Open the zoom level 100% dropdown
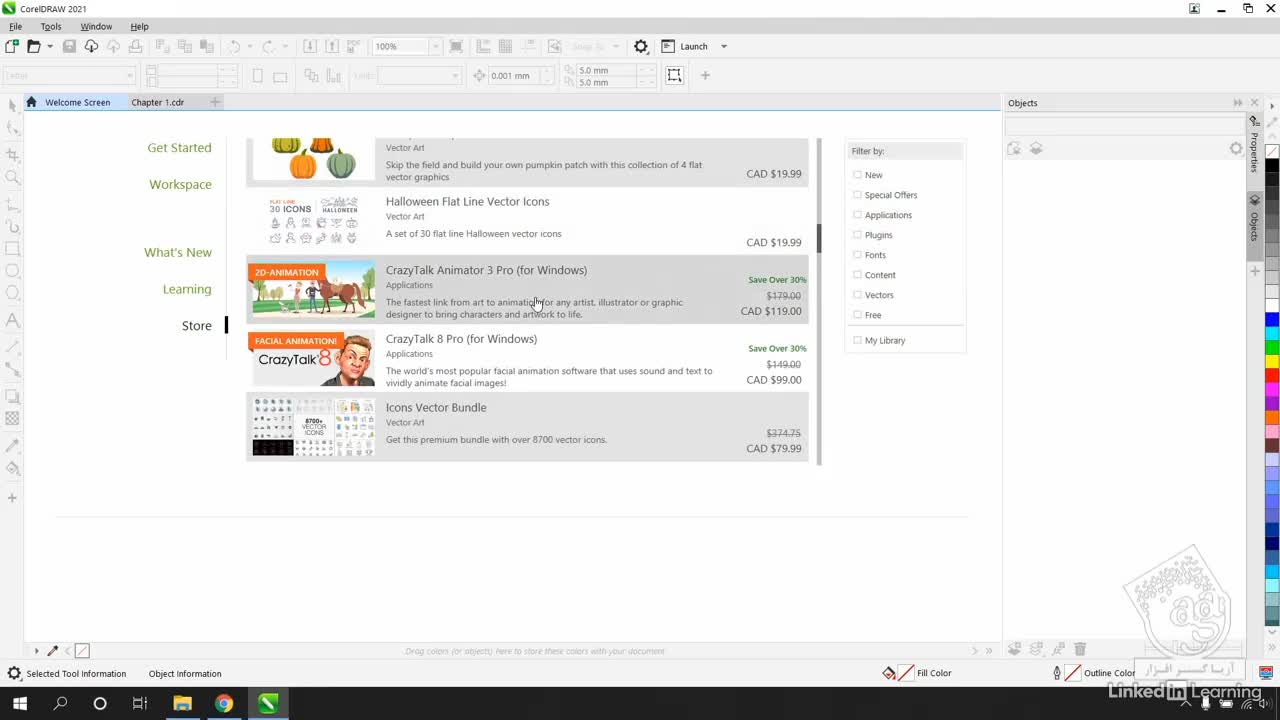1280x720 pixels. coord(434,47)
